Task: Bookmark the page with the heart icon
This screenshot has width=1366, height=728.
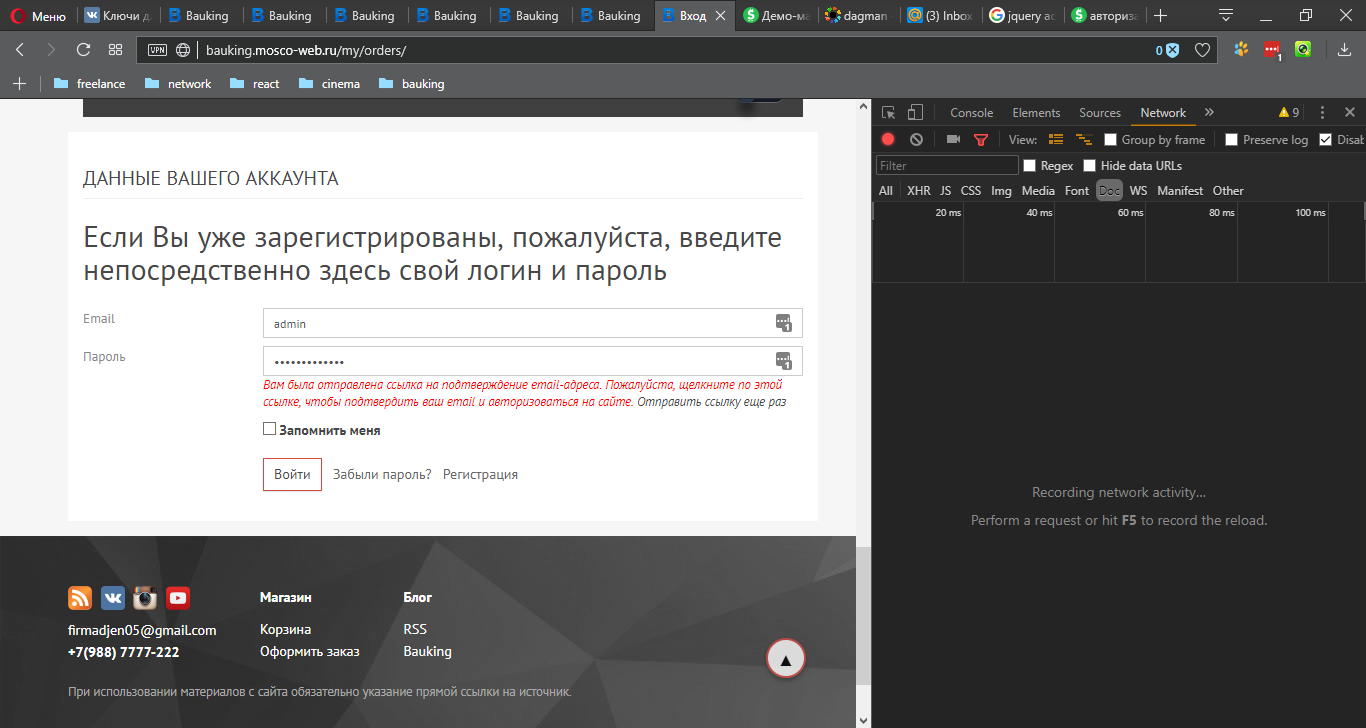Action: (x=1203, y=50)
